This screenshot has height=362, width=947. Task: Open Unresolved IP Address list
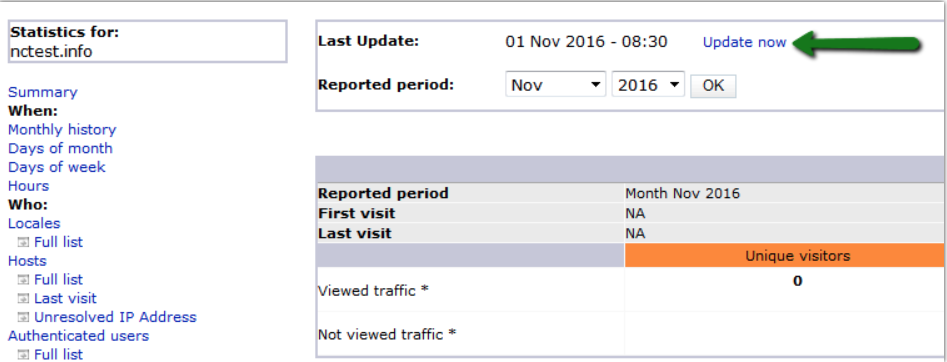click(x=115, y=317)
